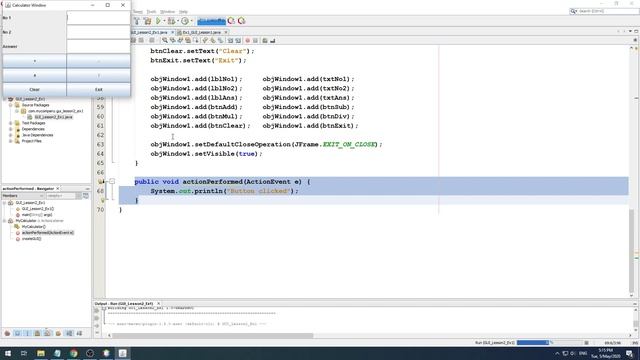
Task: Open the dropdown arrow beside Run Project
Action: pos(164,21)
